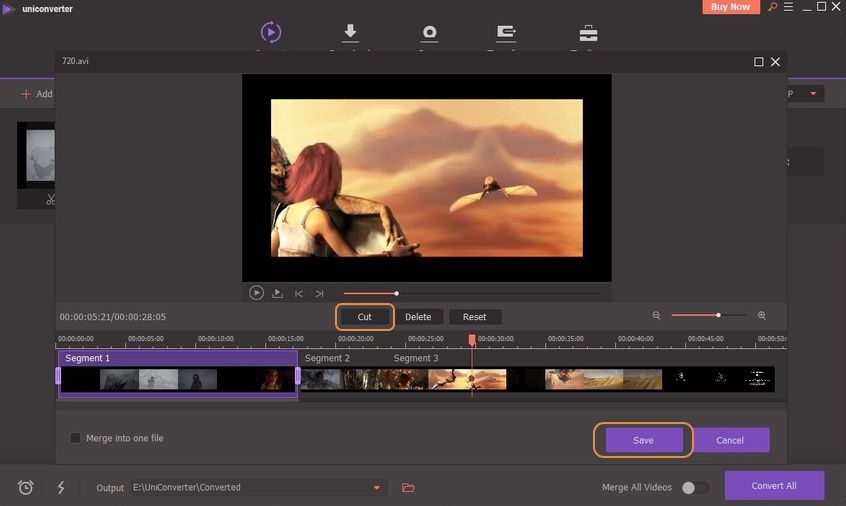Open the output format dropdown arrow at top right

pos(813,94)
